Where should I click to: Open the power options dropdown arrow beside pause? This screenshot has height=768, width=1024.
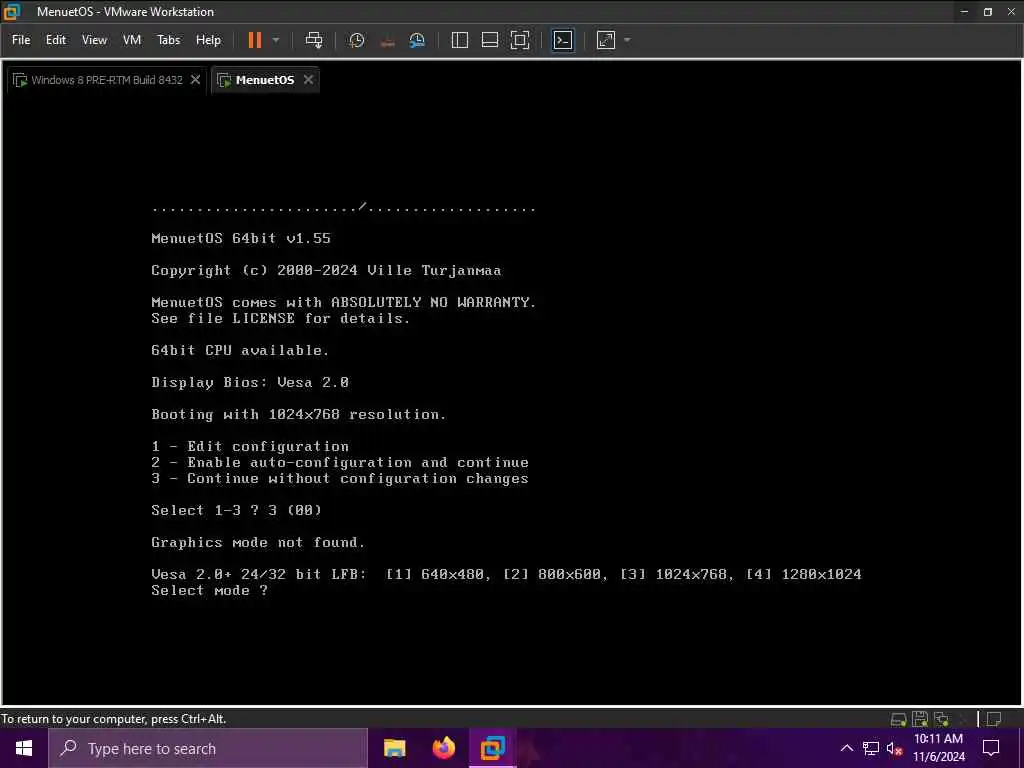[x=276, y=40]
